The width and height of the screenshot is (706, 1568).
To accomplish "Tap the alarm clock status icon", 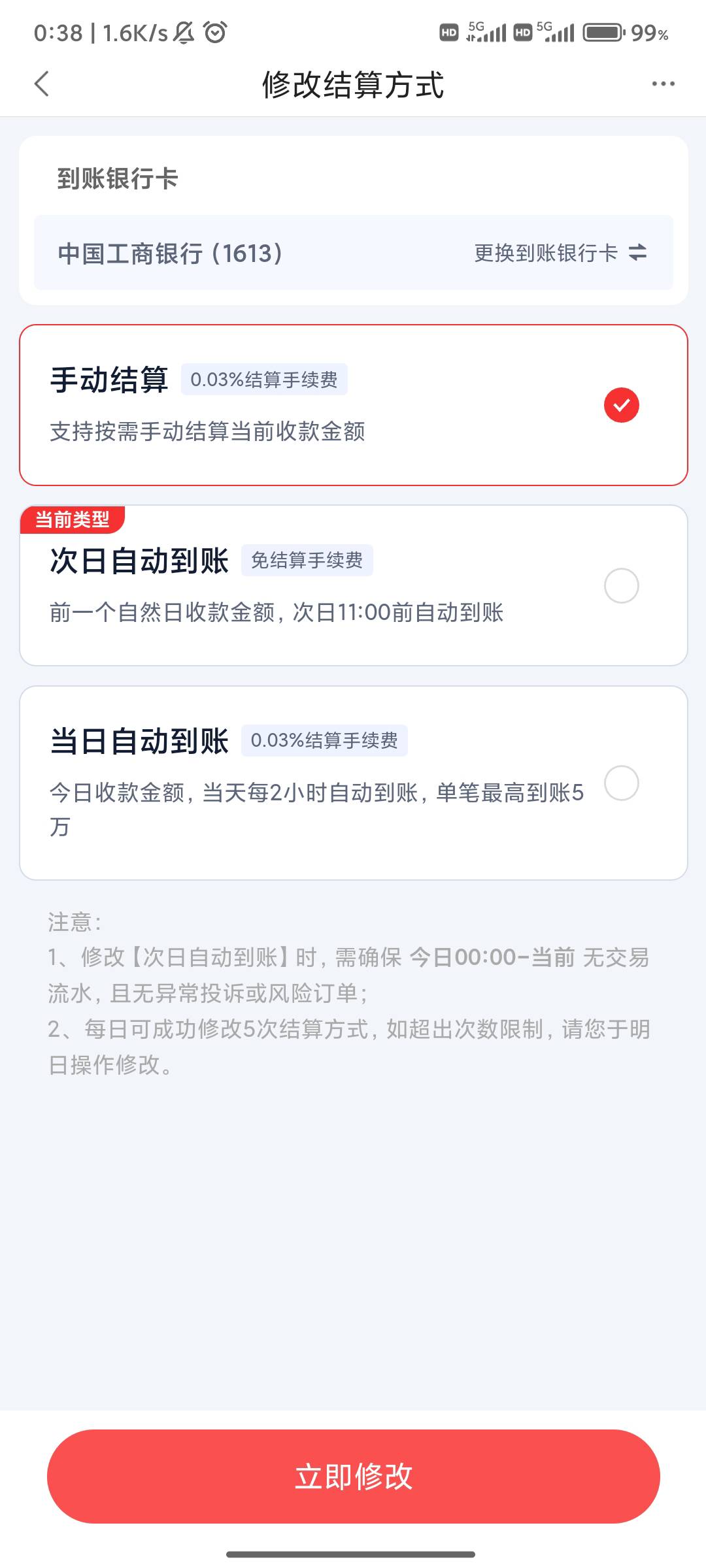I will pos(215,32).
